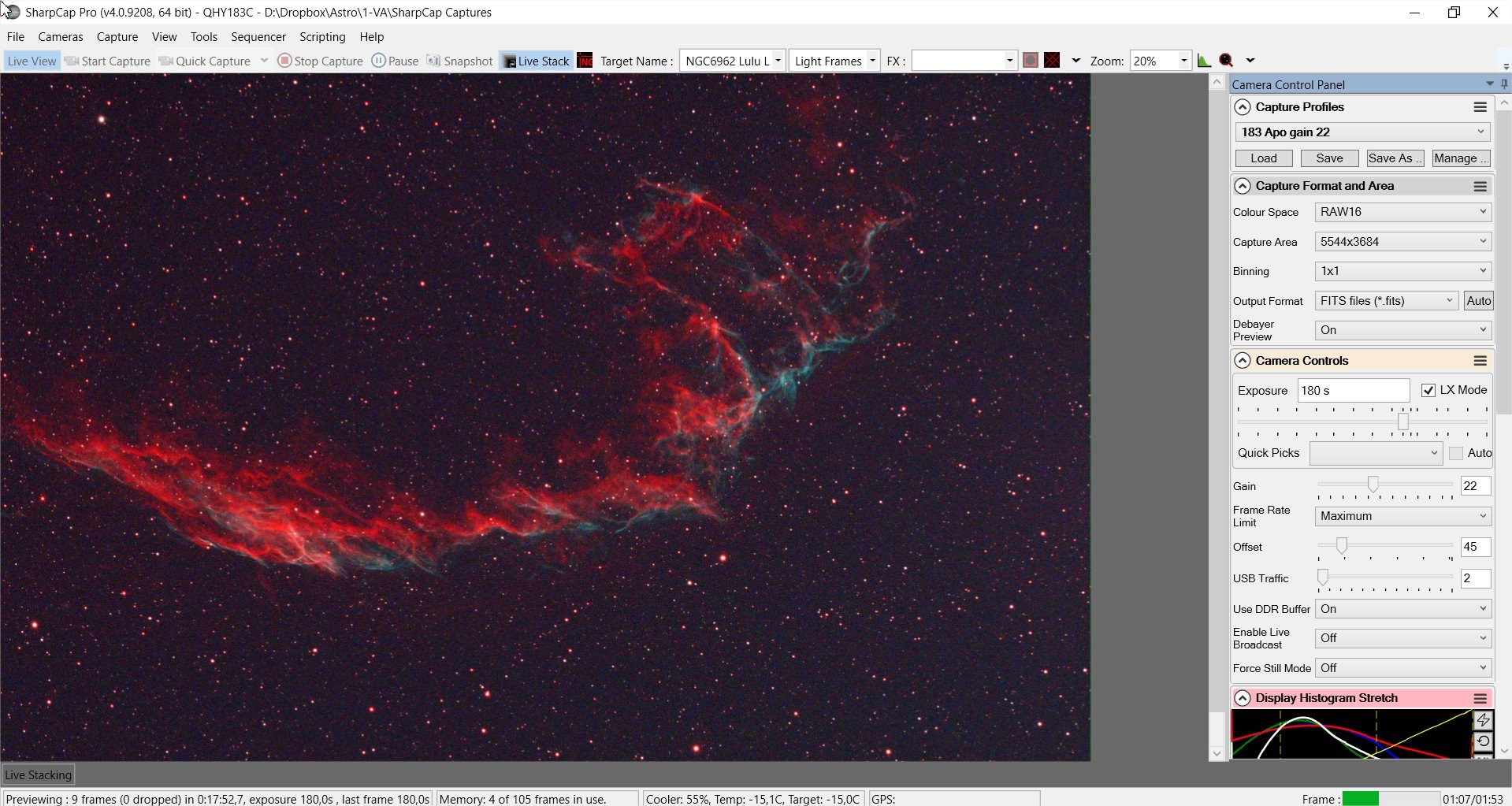Toggle the LX Mode checkbox
The height and width of the screenshot is (806, 1512).
tap(1428, 390)
